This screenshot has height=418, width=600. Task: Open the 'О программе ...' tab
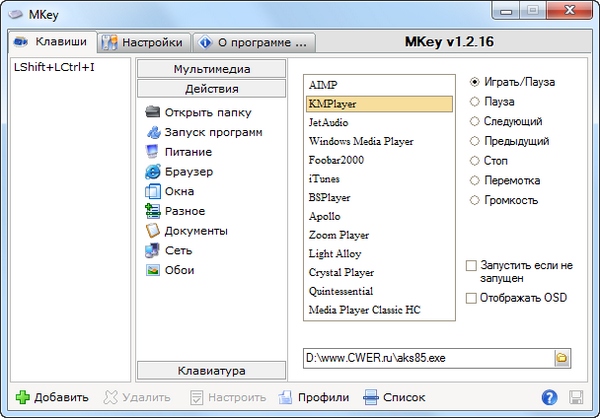coord(254,43)
